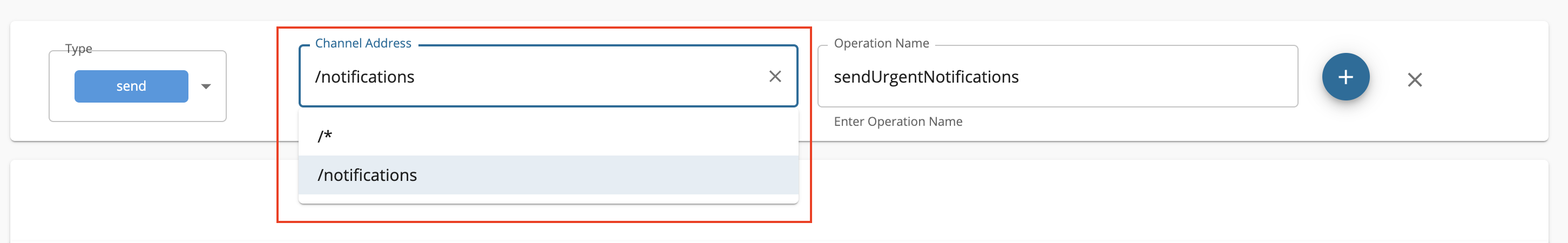Viewport: 1568px width, 243px height.
Task: Select the blue send chip
Action: click(x=131, y=86)
